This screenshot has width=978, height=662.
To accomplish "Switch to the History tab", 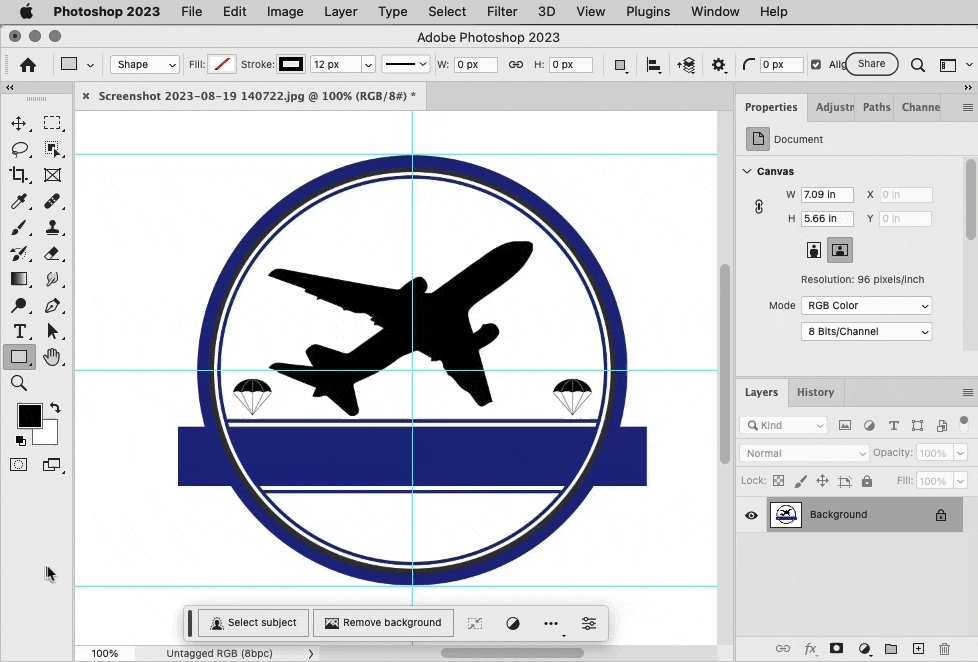I will pos(816,392).
